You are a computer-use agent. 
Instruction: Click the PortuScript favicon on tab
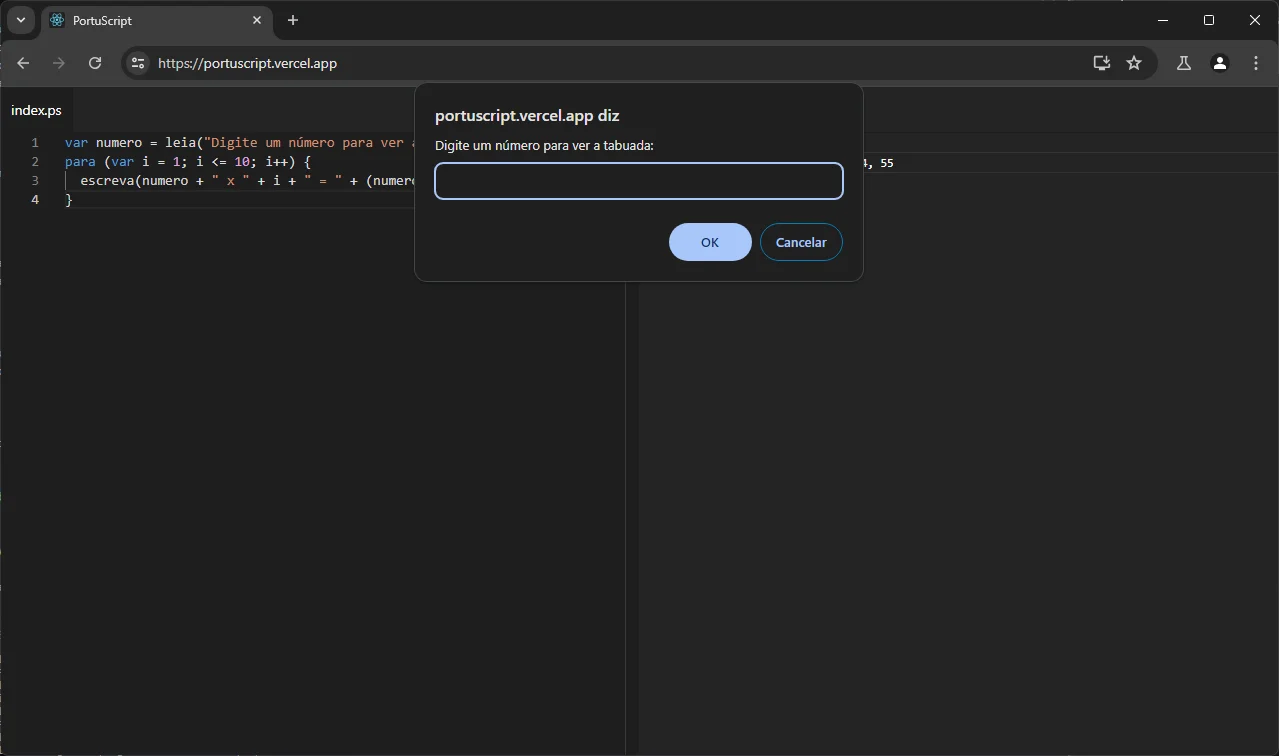[57, 20]
